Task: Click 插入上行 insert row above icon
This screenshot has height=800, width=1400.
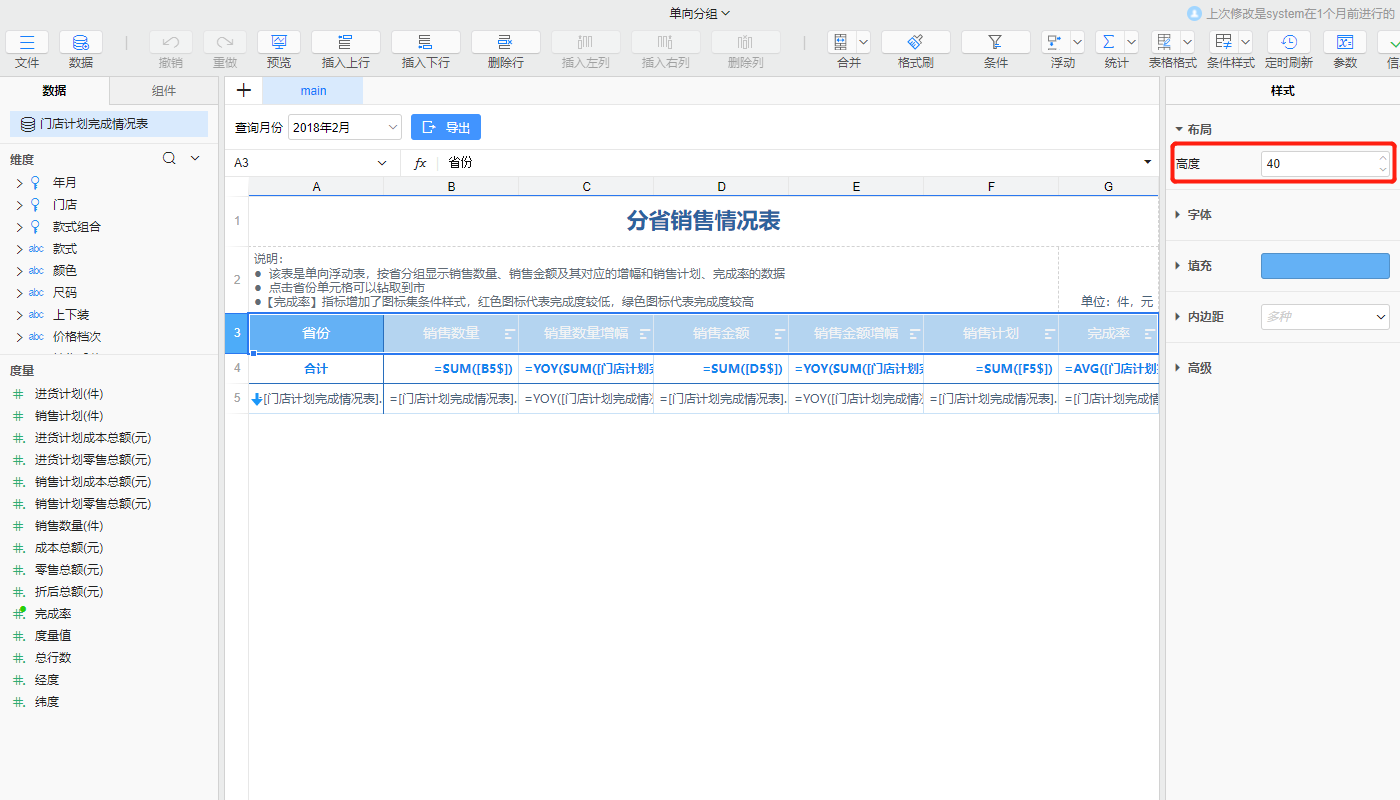Action: [x=345, y=42]
